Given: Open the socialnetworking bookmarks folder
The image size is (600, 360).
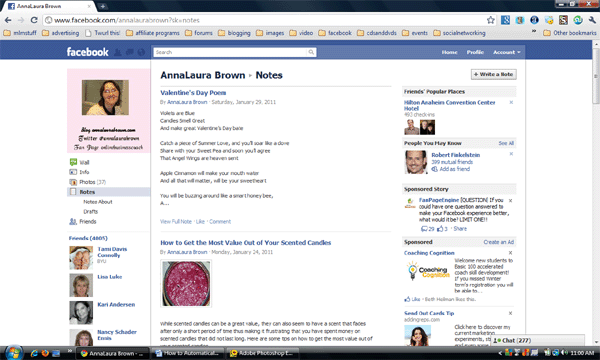Looking at the screenshot, I should (x=459, y=33).
